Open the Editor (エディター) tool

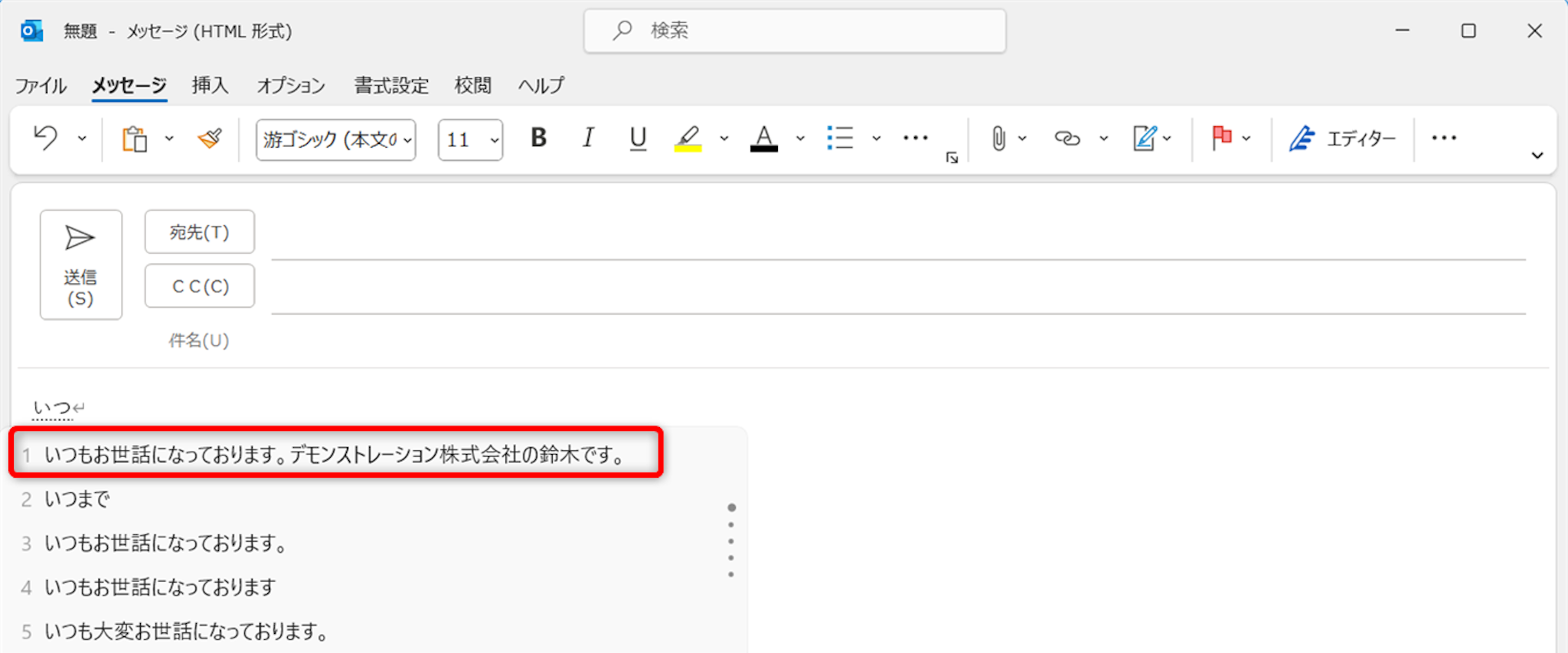point(1342,139)
